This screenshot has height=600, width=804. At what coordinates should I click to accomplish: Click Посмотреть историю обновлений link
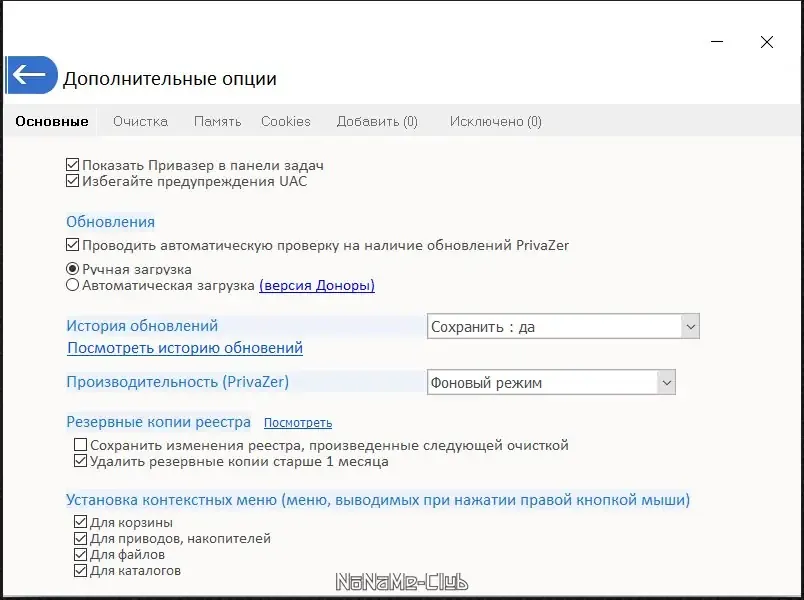coord(185,348)
